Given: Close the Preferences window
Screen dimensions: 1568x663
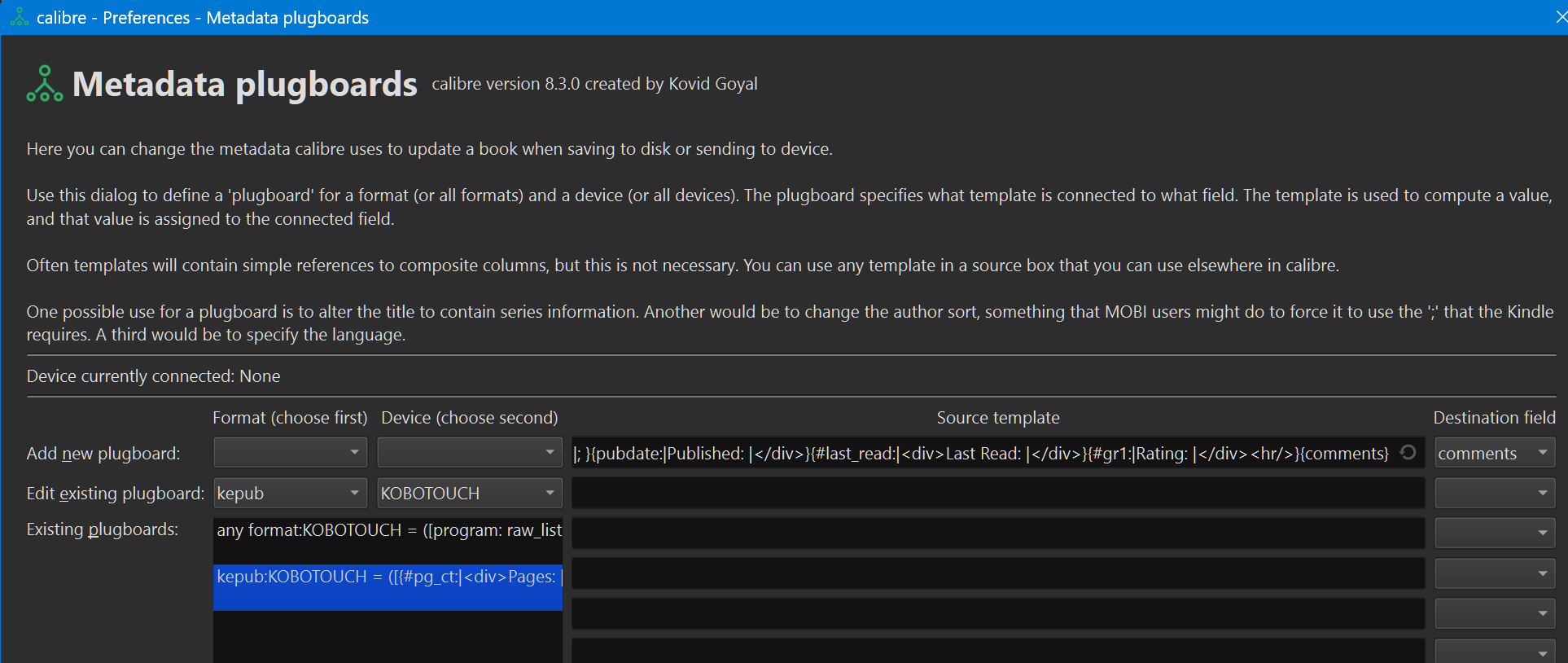Looking at the screenshot, I should coord(1560,17).
